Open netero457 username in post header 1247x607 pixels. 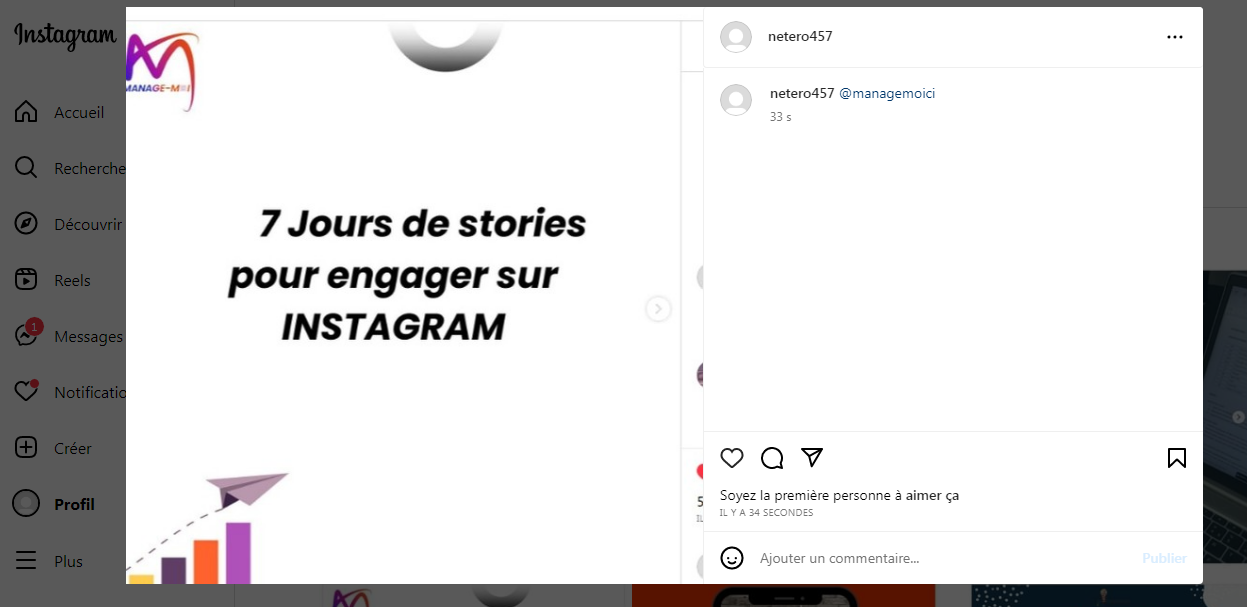(x=800, y=36)
